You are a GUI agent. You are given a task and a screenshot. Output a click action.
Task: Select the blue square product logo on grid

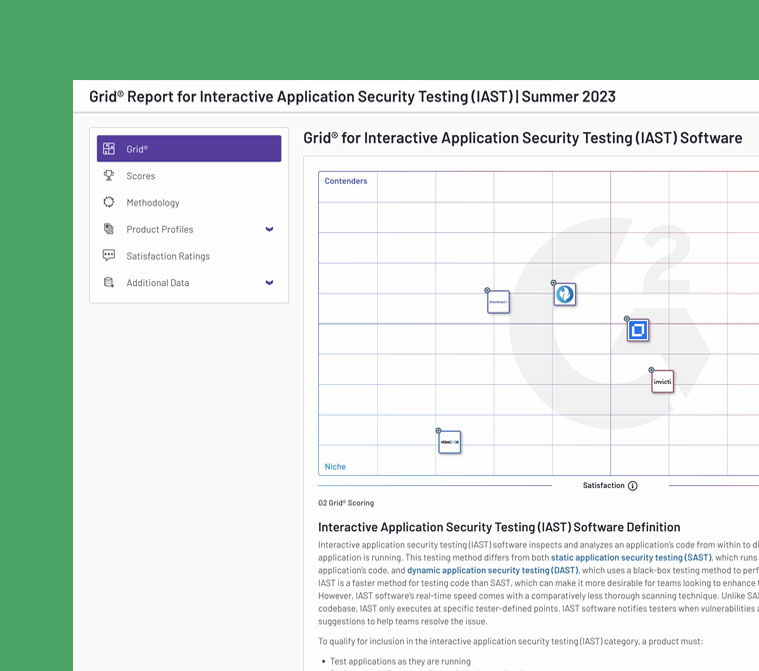tap(638, 330)
